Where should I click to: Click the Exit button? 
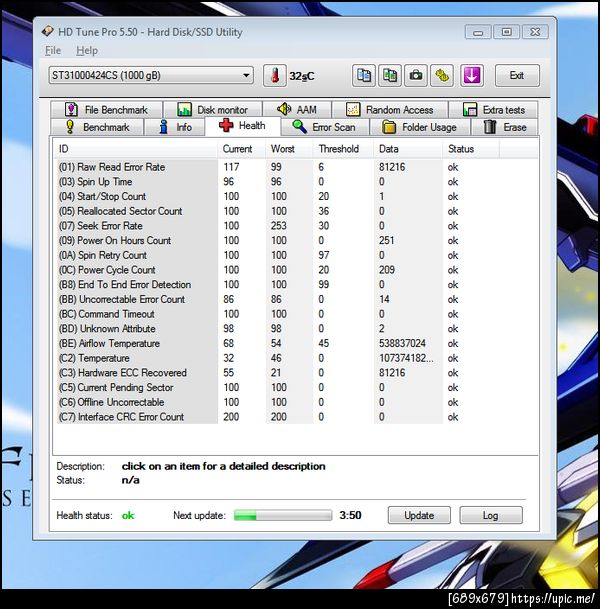point(517,75)
